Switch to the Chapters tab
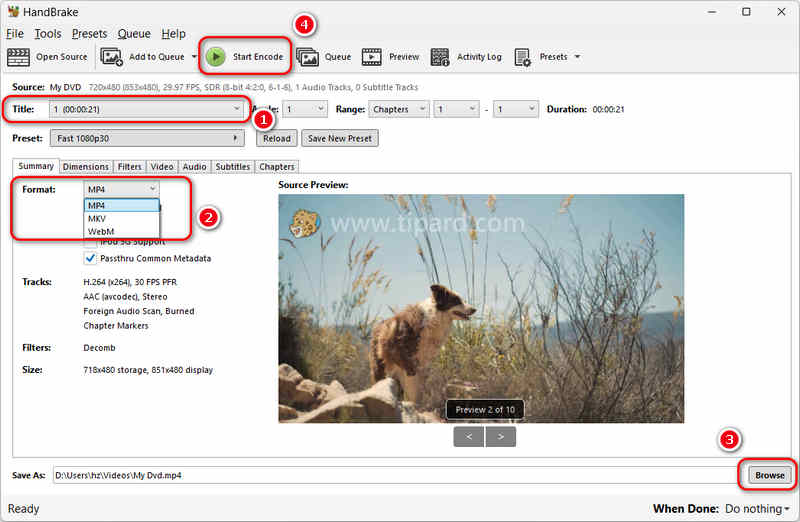Screen dimensions: 800x522 [x=277, y=166]
